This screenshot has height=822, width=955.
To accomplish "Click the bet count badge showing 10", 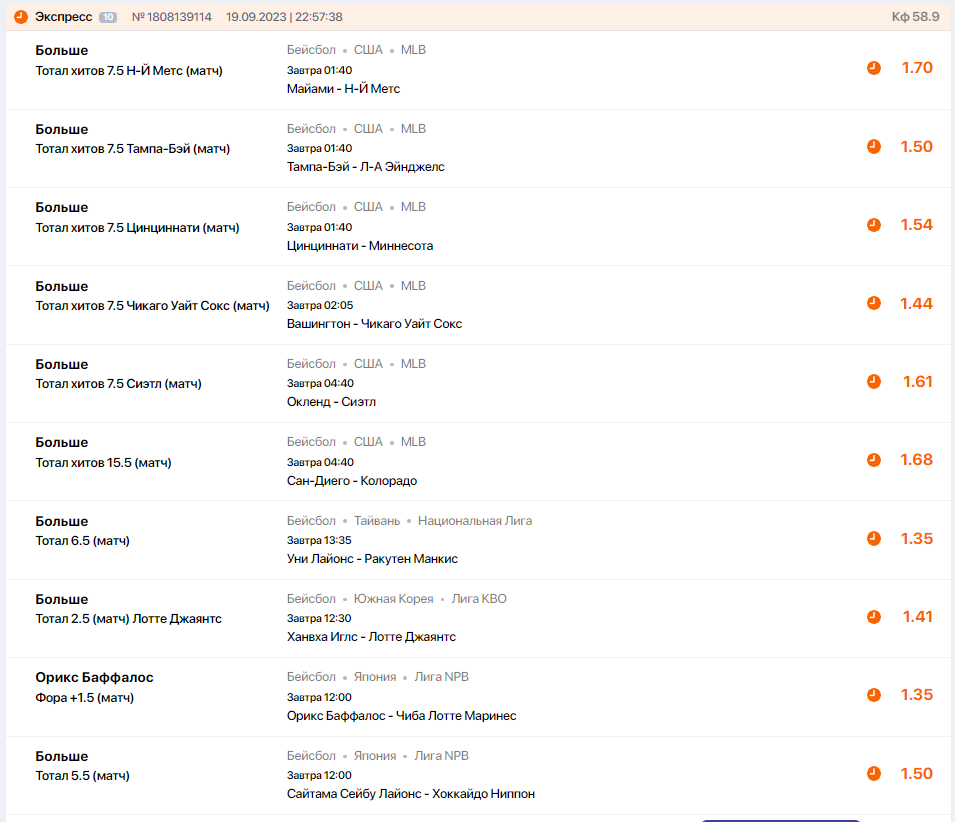I will (x=108, y=17).
